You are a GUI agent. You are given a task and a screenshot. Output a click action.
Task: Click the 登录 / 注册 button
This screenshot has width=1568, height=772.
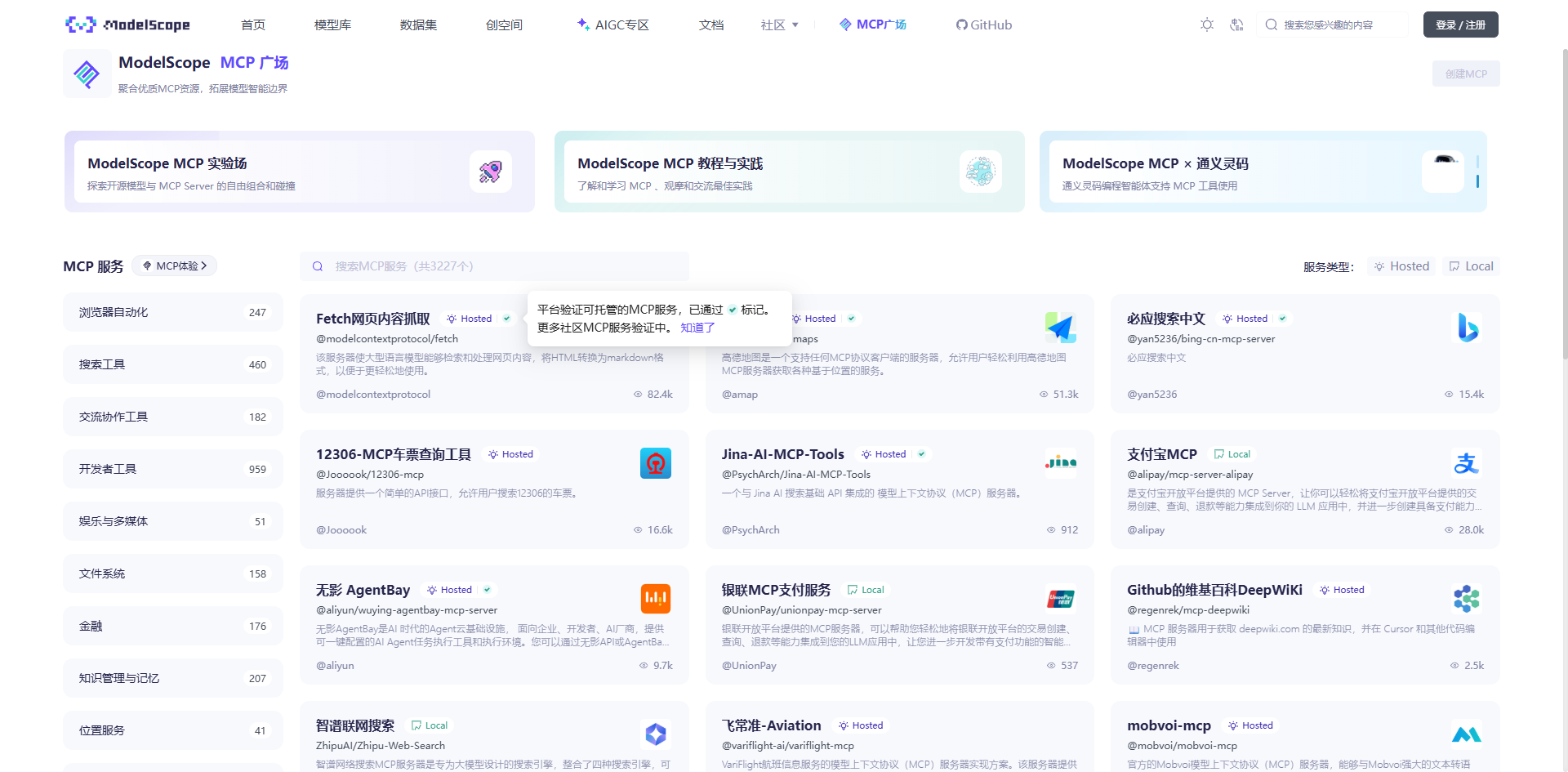(x=1461, y=25)
